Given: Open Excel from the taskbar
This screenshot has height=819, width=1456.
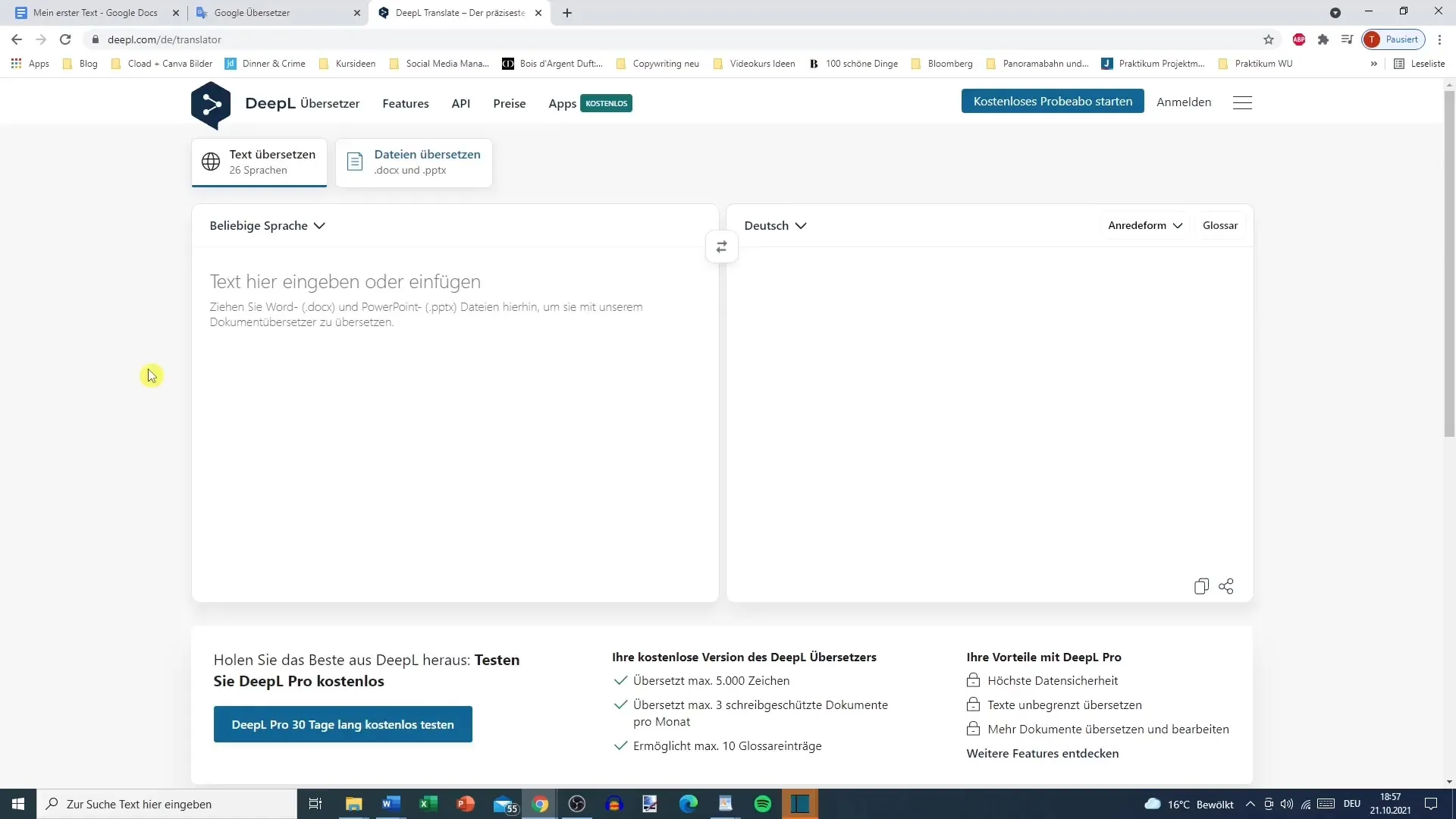Looking at the screenshot, I should (428, 804).
